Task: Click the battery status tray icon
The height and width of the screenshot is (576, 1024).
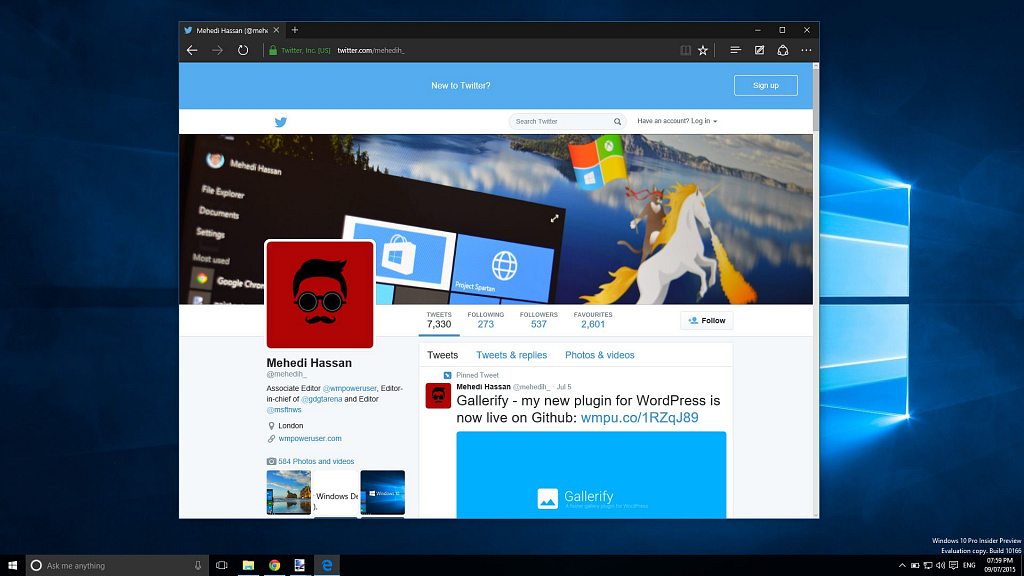Action: tap(915, 566)
